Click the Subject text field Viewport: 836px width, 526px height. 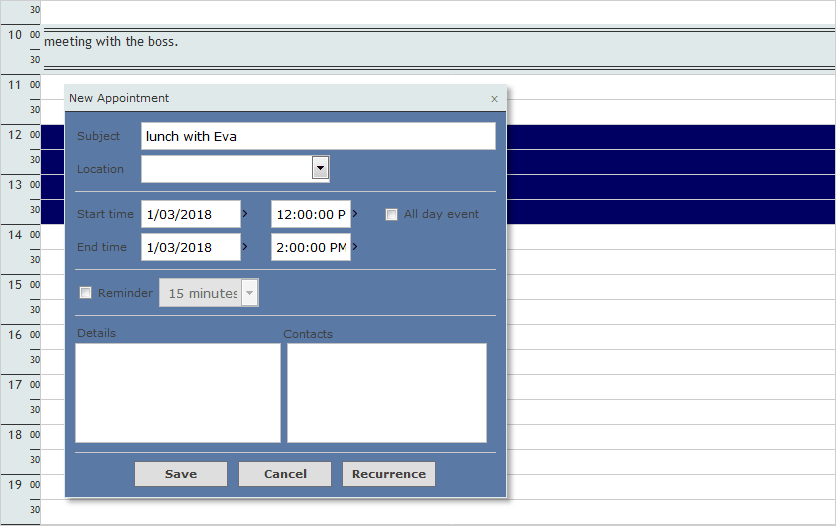click(318, 136)
